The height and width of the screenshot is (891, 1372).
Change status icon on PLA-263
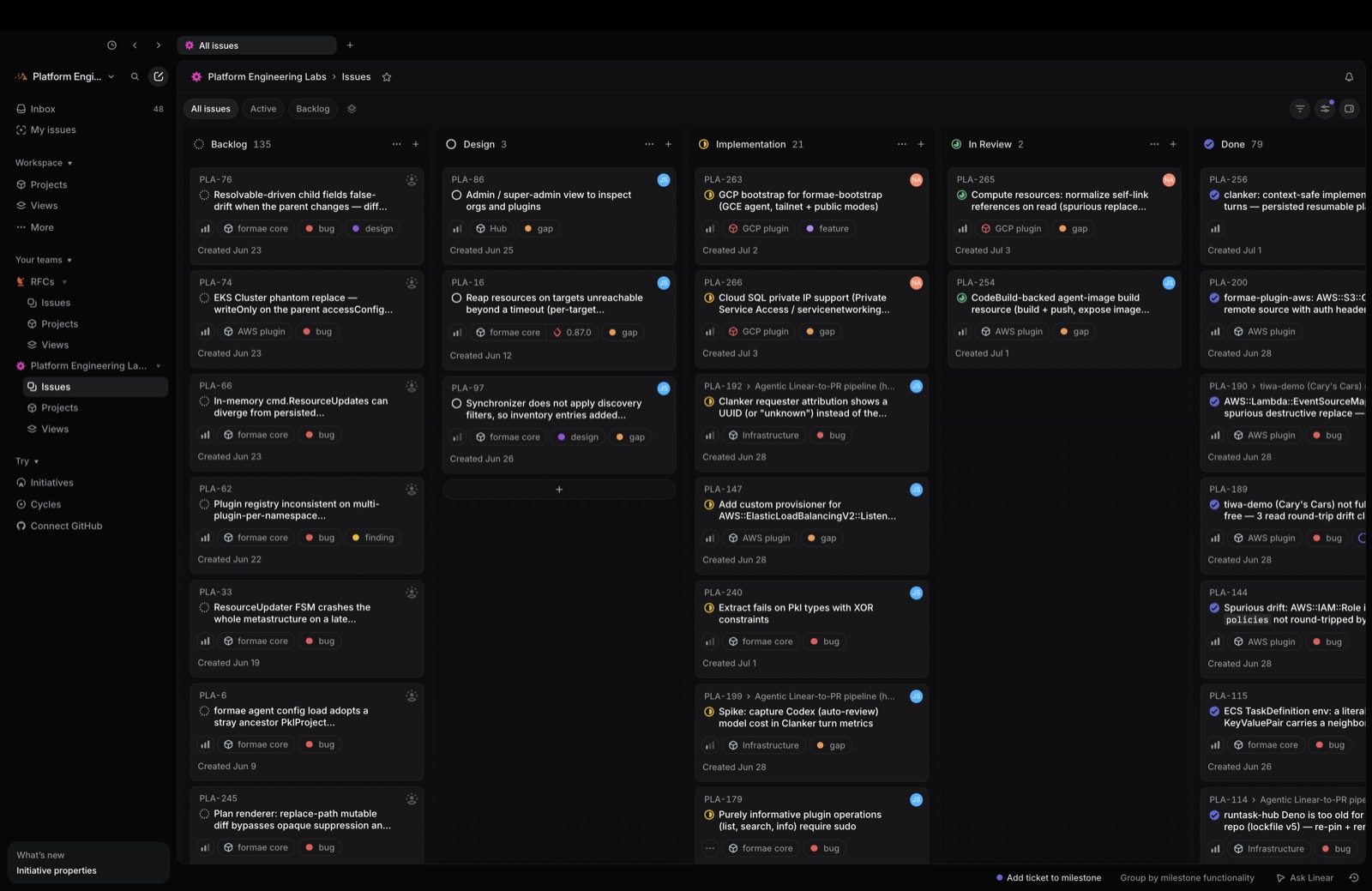point(709,195)
